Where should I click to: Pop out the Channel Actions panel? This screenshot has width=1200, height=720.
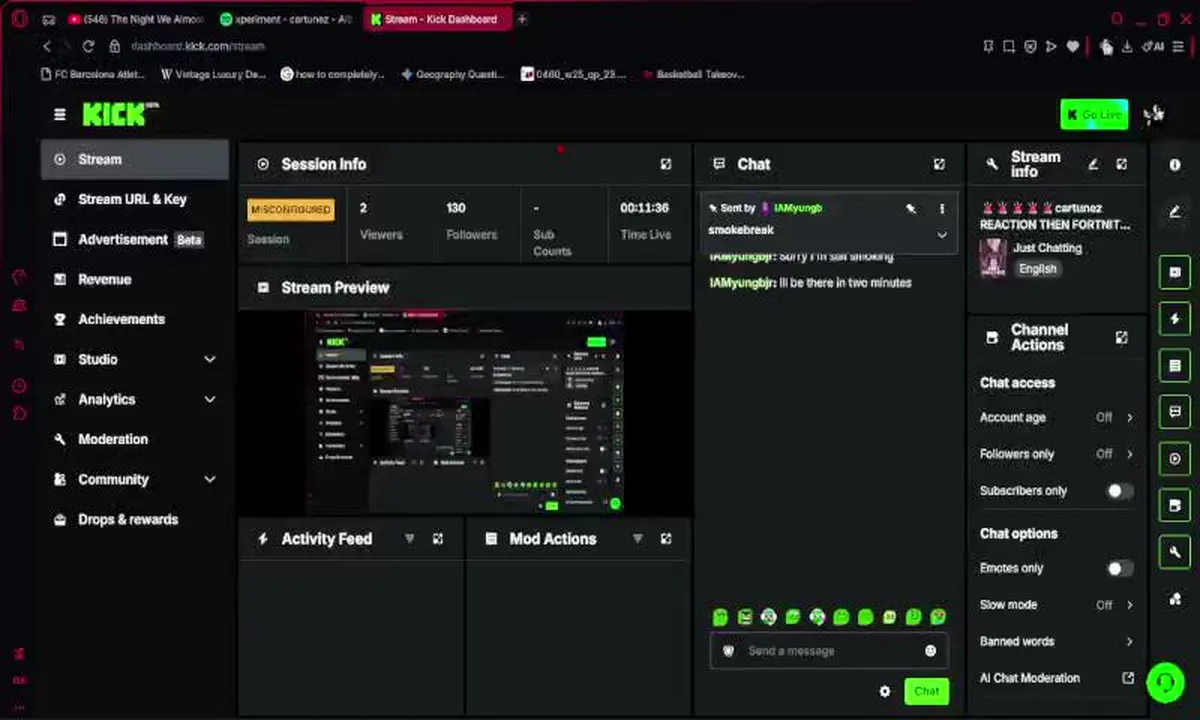tap(1122, 338)
